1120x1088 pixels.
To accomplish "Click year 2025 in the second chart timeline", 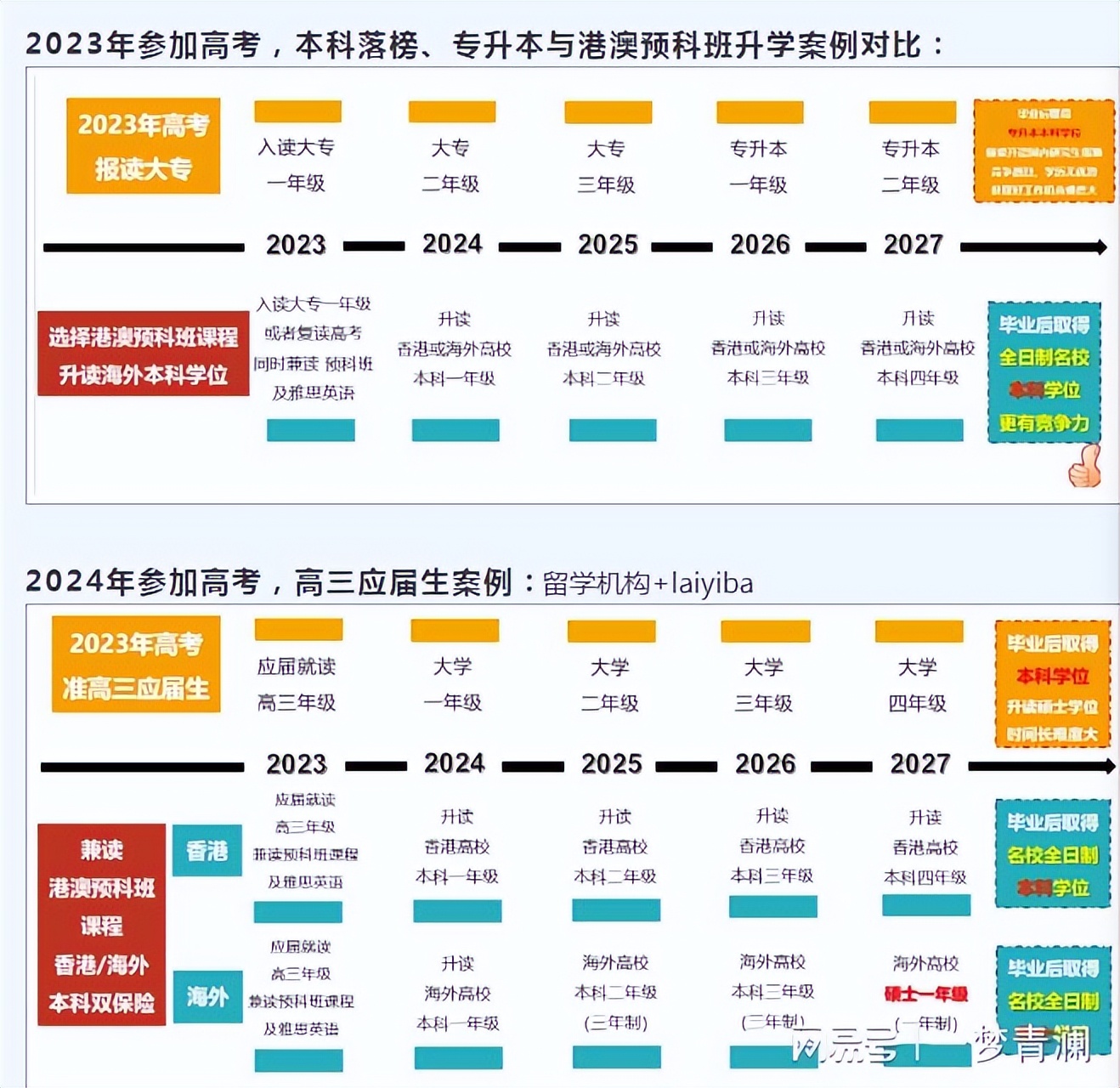I will click(612, 763).
